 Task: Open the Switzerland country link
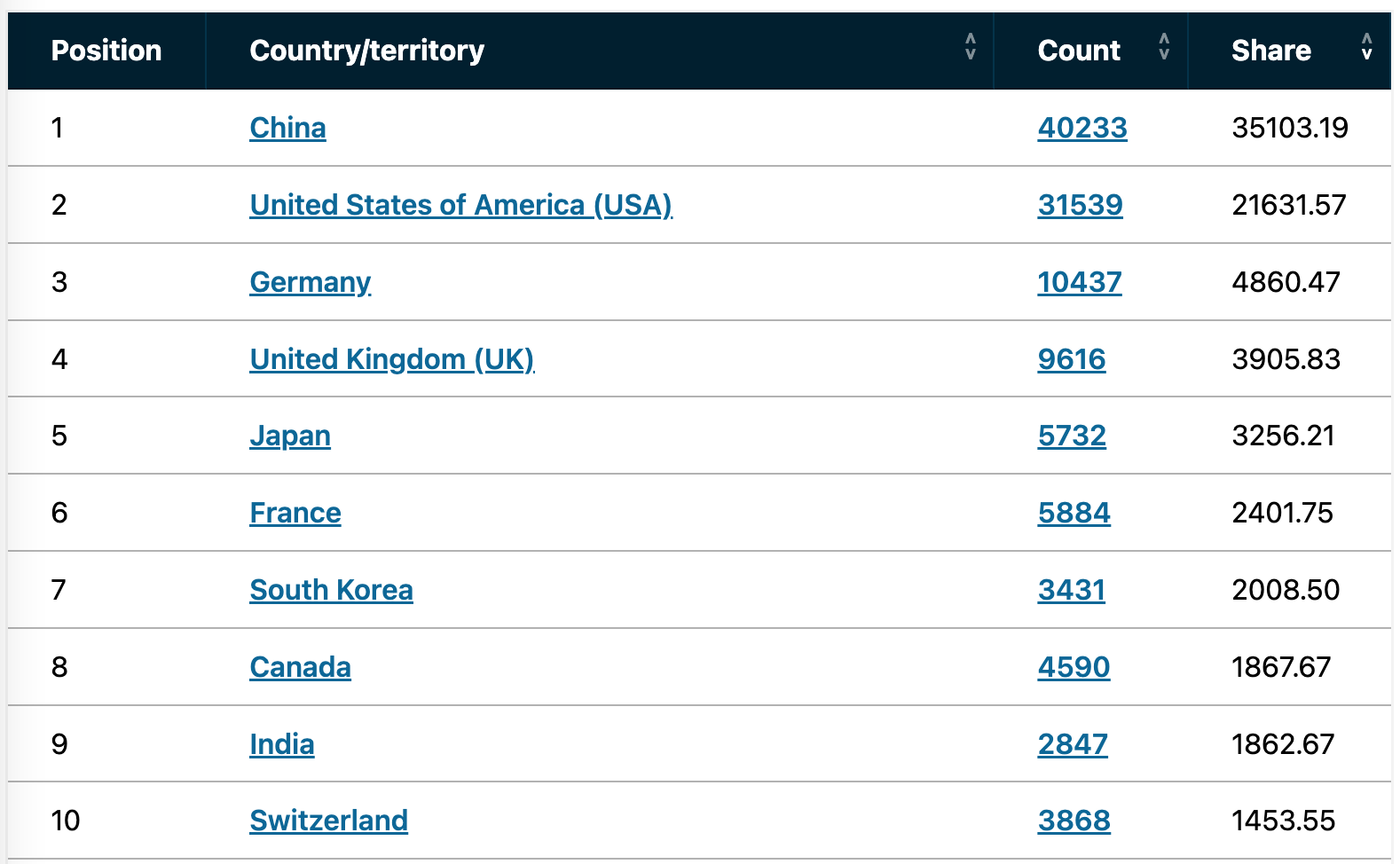328,821
